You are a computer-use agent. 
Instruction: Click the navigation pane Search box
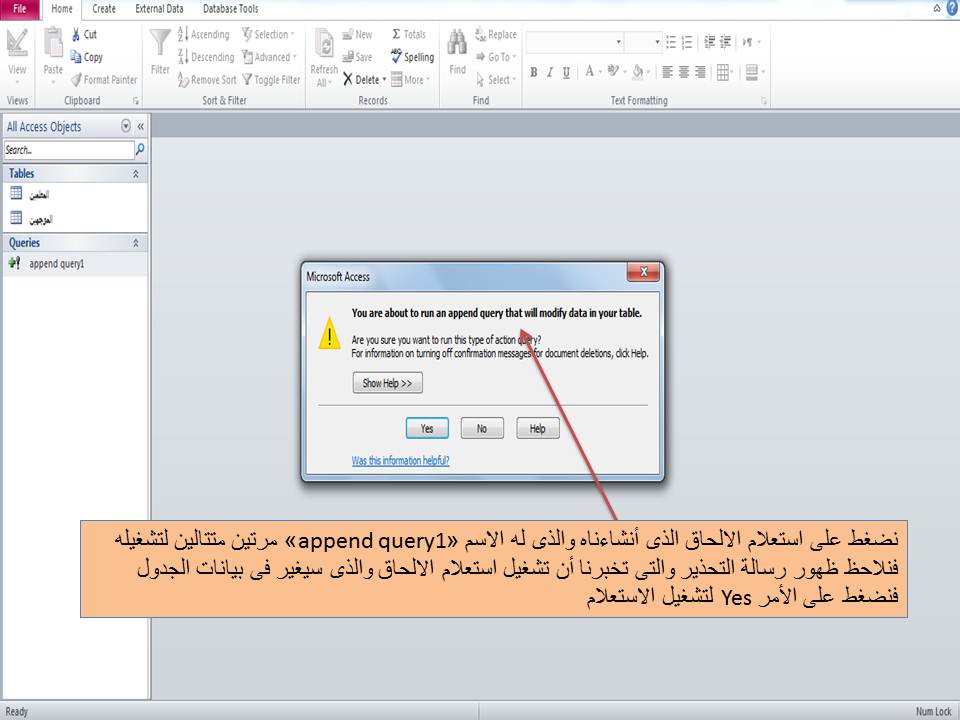[x=69, y=150]
